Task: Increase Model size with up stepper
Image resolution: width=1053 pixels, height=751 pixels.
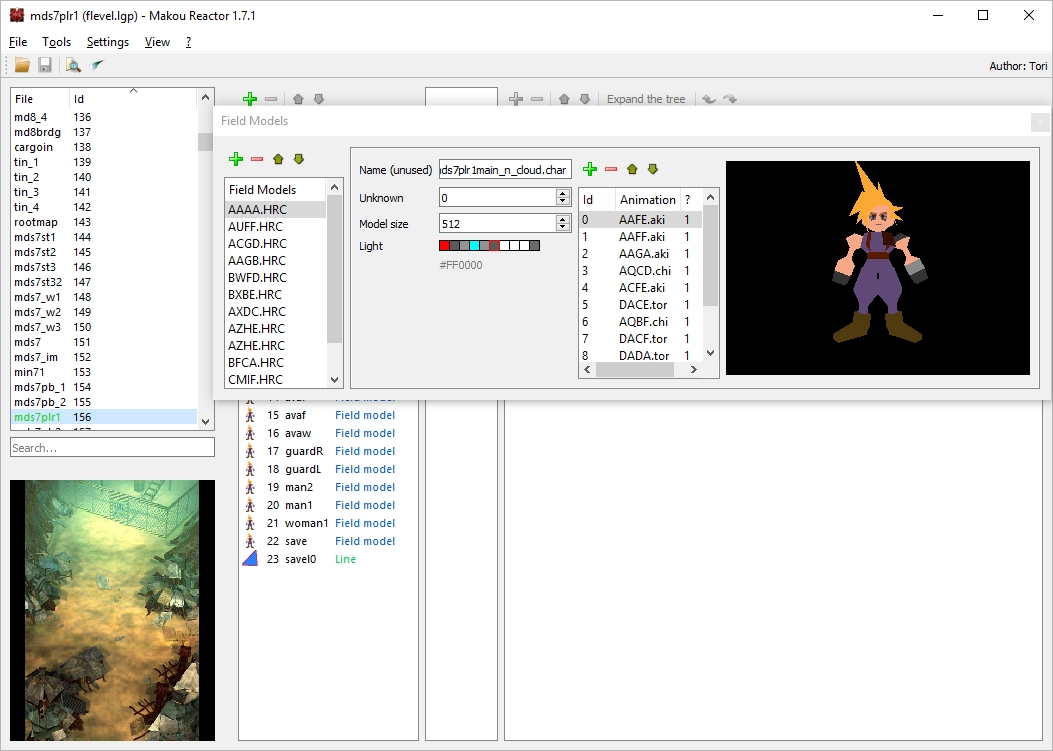Action: (x=562, y=219)
